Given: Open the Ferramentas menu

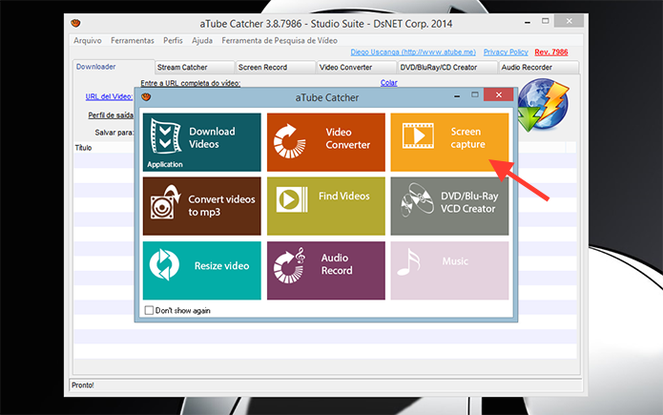Looking at the screenshot, I should point(132,41).
